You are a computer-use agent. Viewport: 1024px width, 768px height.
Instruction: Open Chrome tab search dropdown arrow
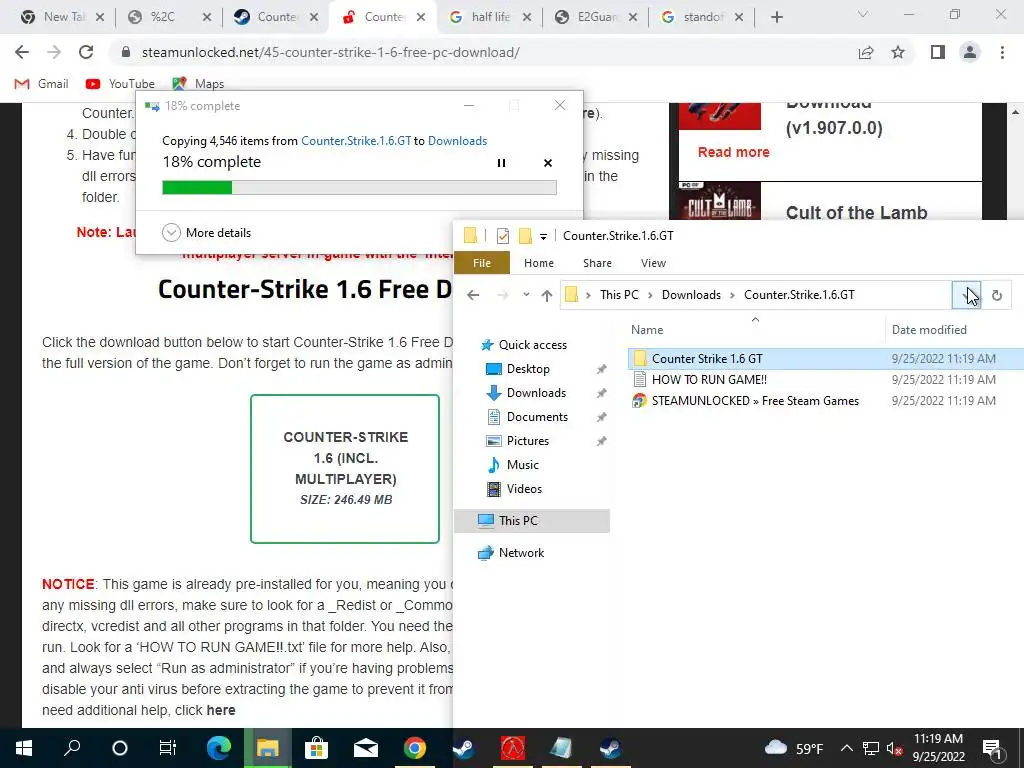(863, 14)
